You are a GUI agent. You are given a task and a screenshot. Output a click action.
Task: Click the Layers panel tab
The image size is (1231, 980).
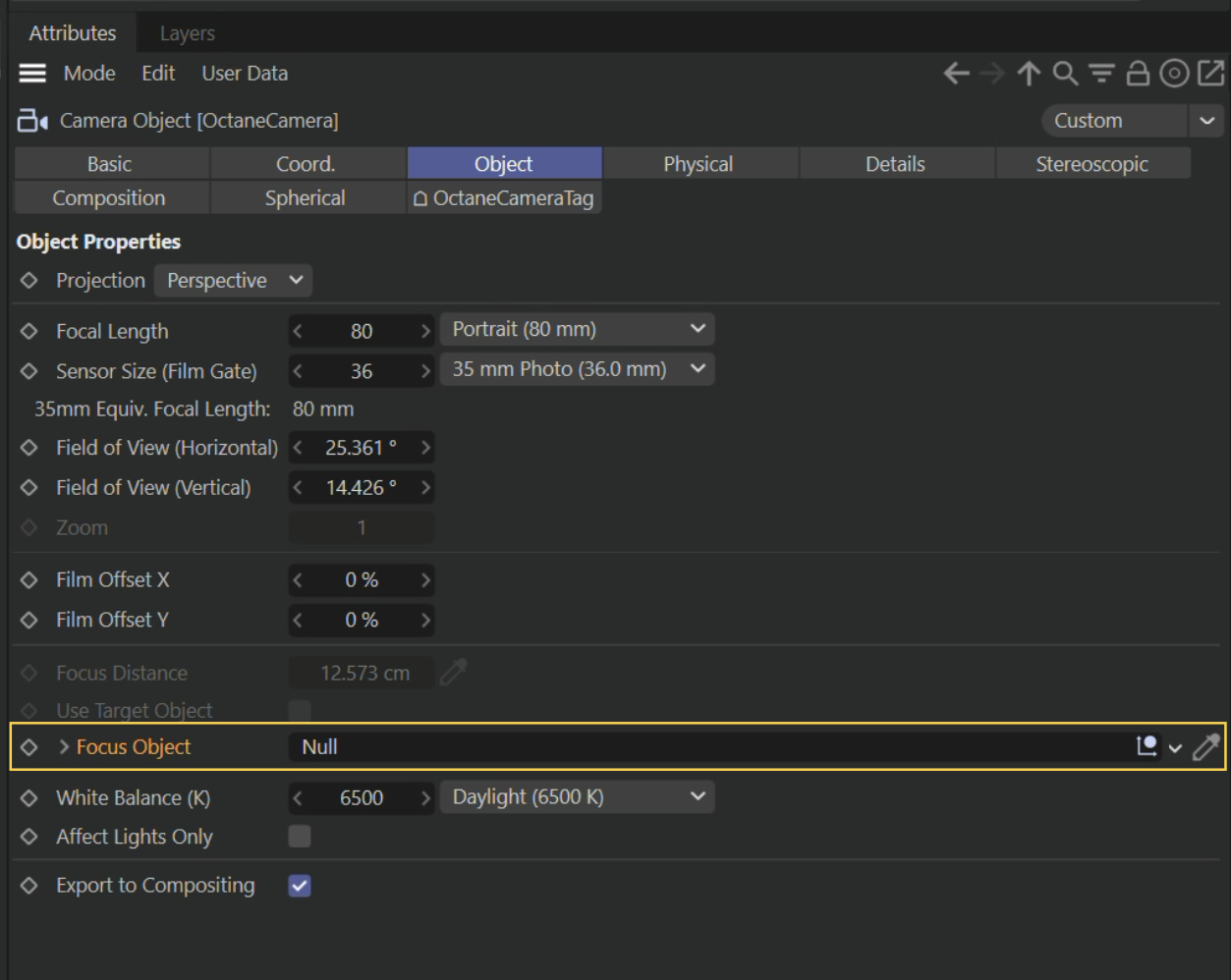[x=187, y=33]
